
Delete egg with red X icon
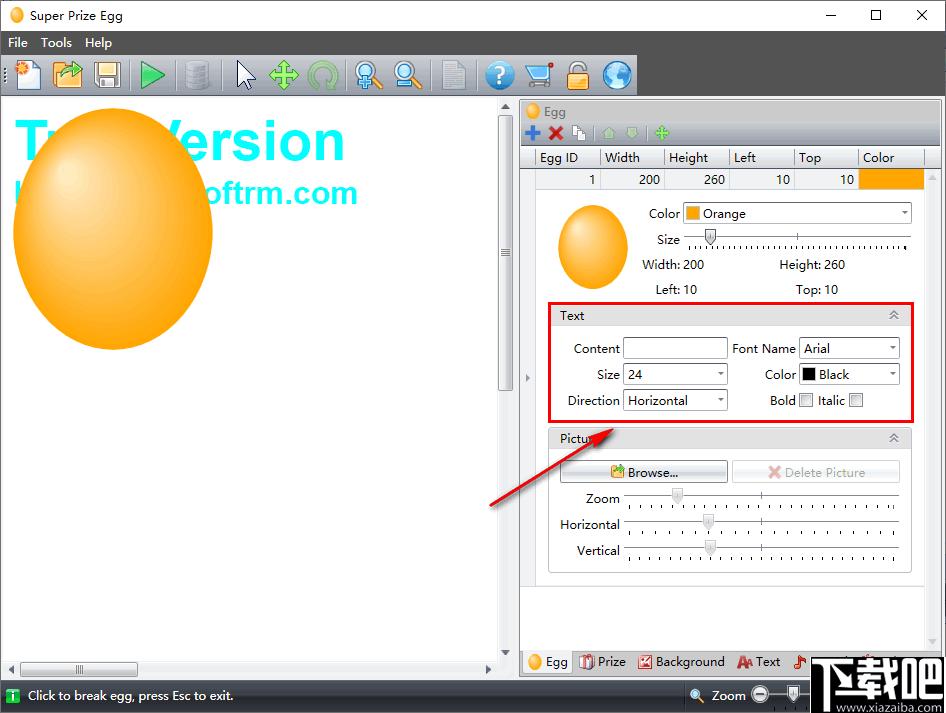(556, 133)
